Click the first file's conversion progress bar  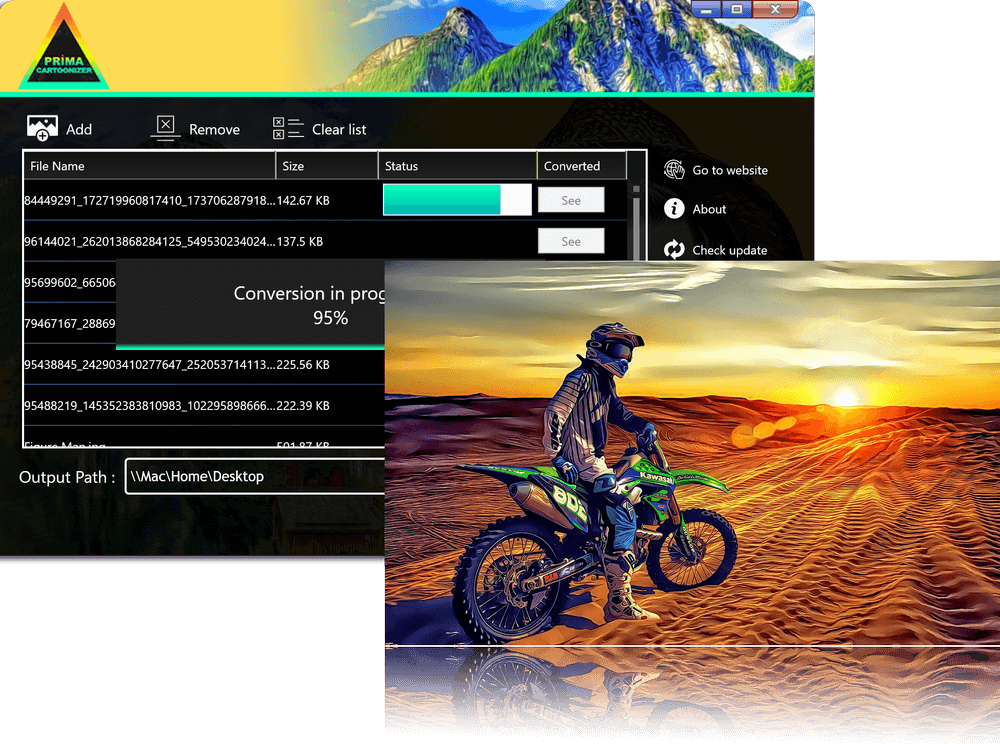pyautogui.click(x=457, y=200)
